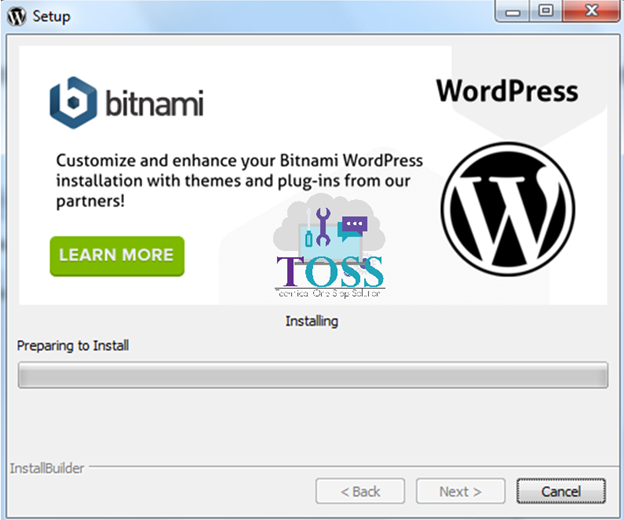The image size is (624, 520).
Task: Cancel the WordPress installation
Action: pos(561,491)
